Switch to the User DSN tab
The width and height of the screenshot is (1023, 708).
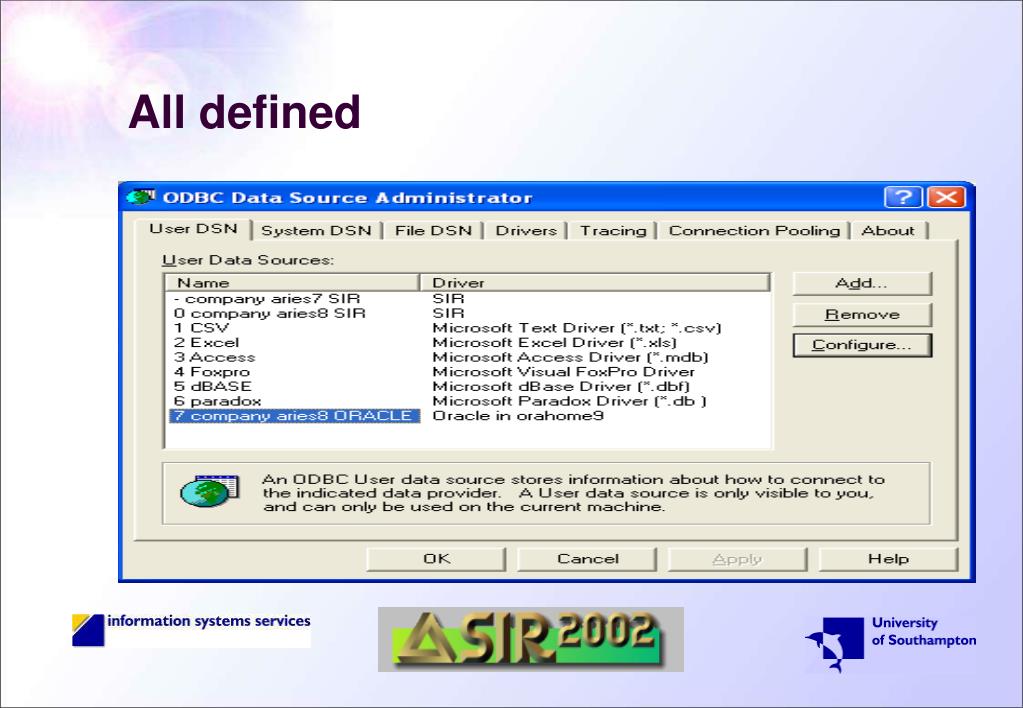click(193, 229)
